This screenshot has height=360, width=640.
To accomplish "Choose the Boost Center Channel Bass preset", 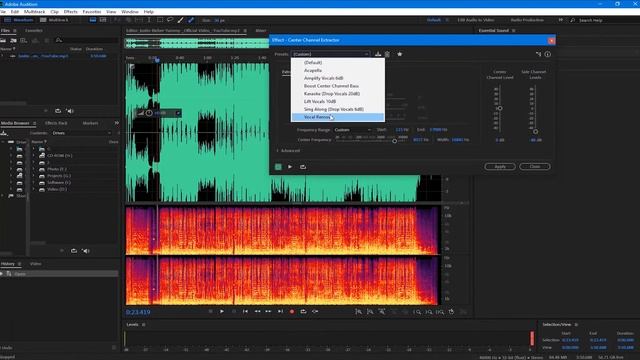I will click(x=338, y=86).
